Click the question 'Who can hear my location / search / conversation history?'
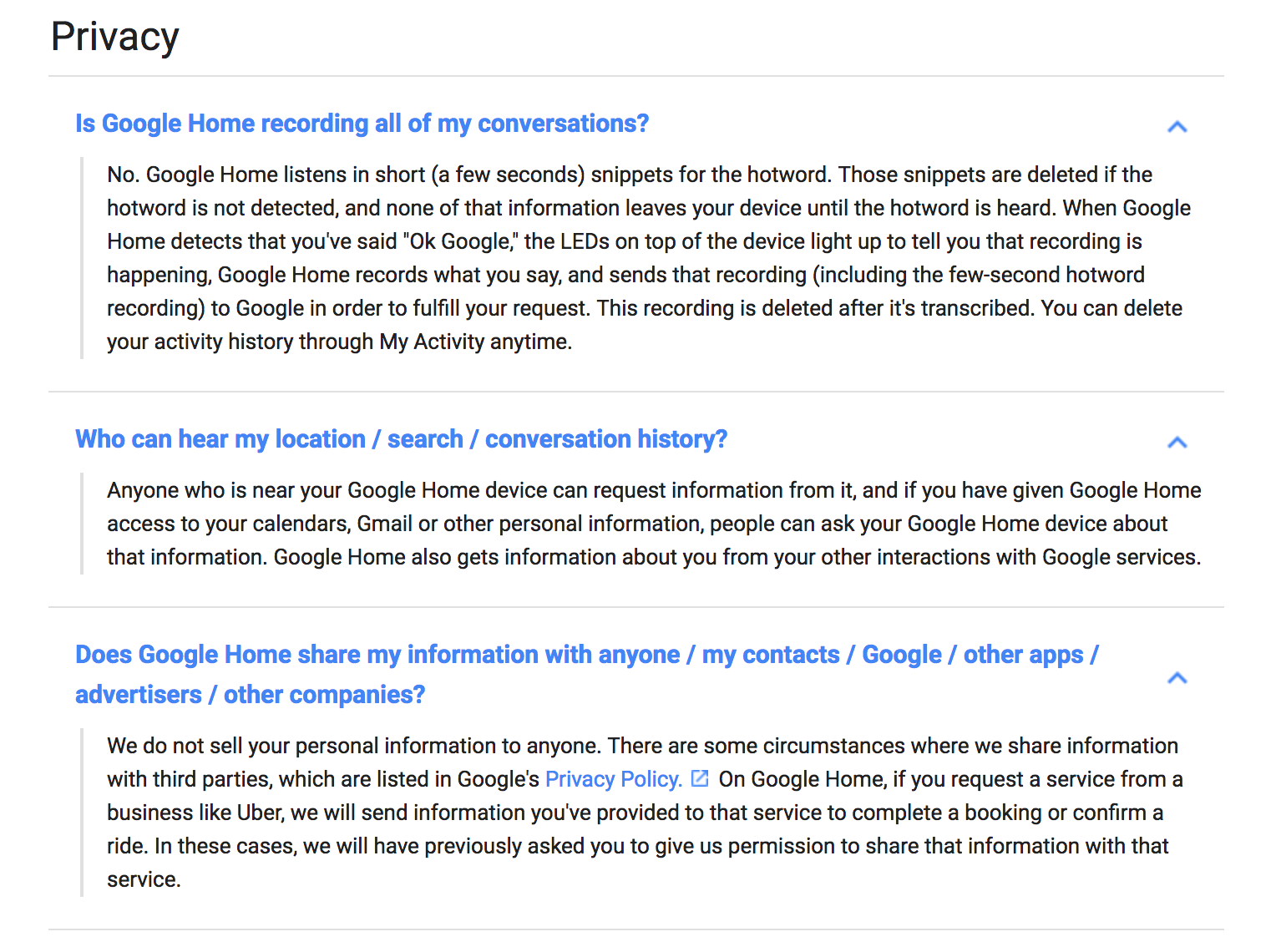Image resolution: width=1281 pixels, height=952 pixels. click(401, 439)
